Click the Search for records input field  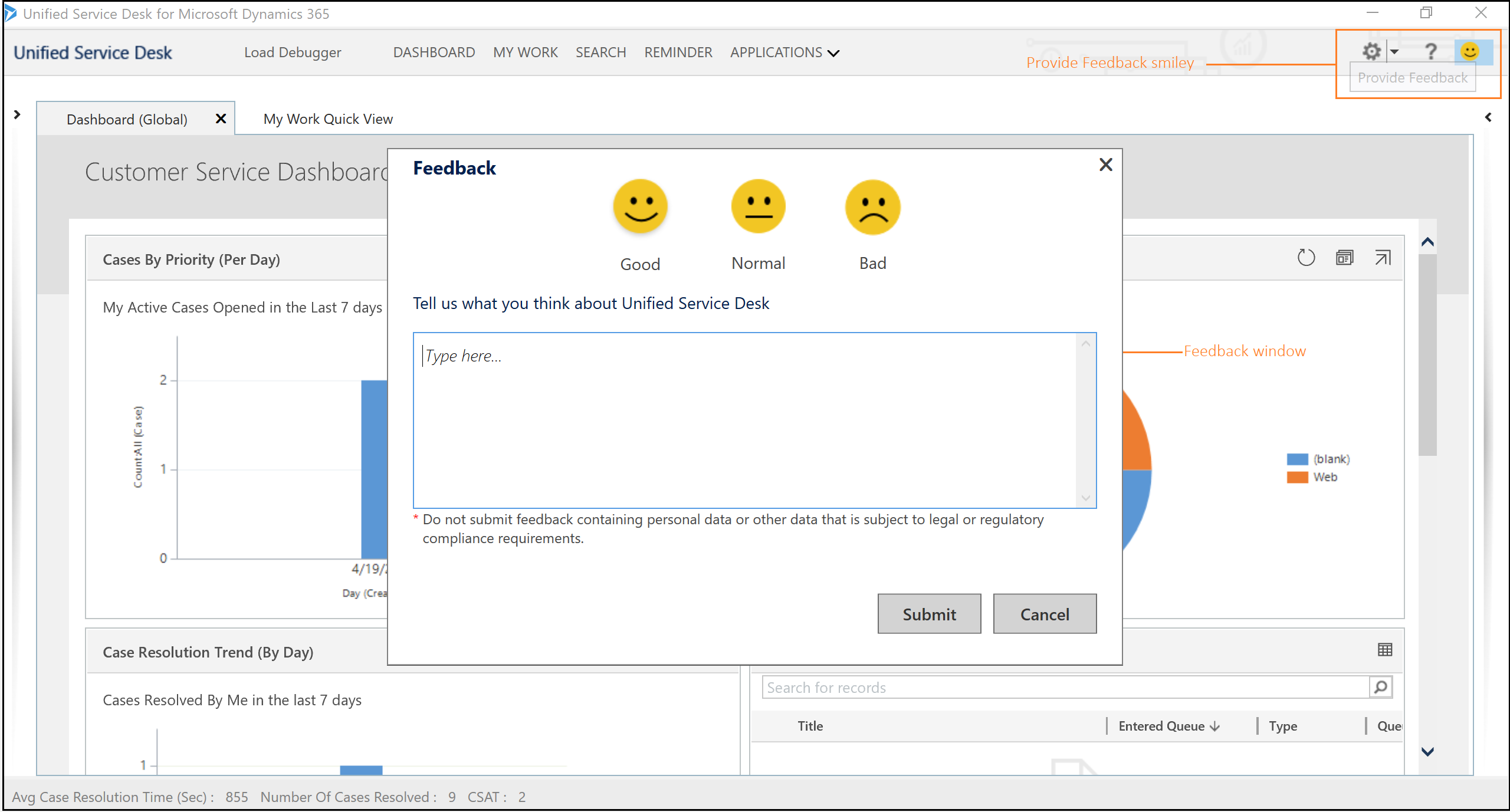click(1063, 687)
